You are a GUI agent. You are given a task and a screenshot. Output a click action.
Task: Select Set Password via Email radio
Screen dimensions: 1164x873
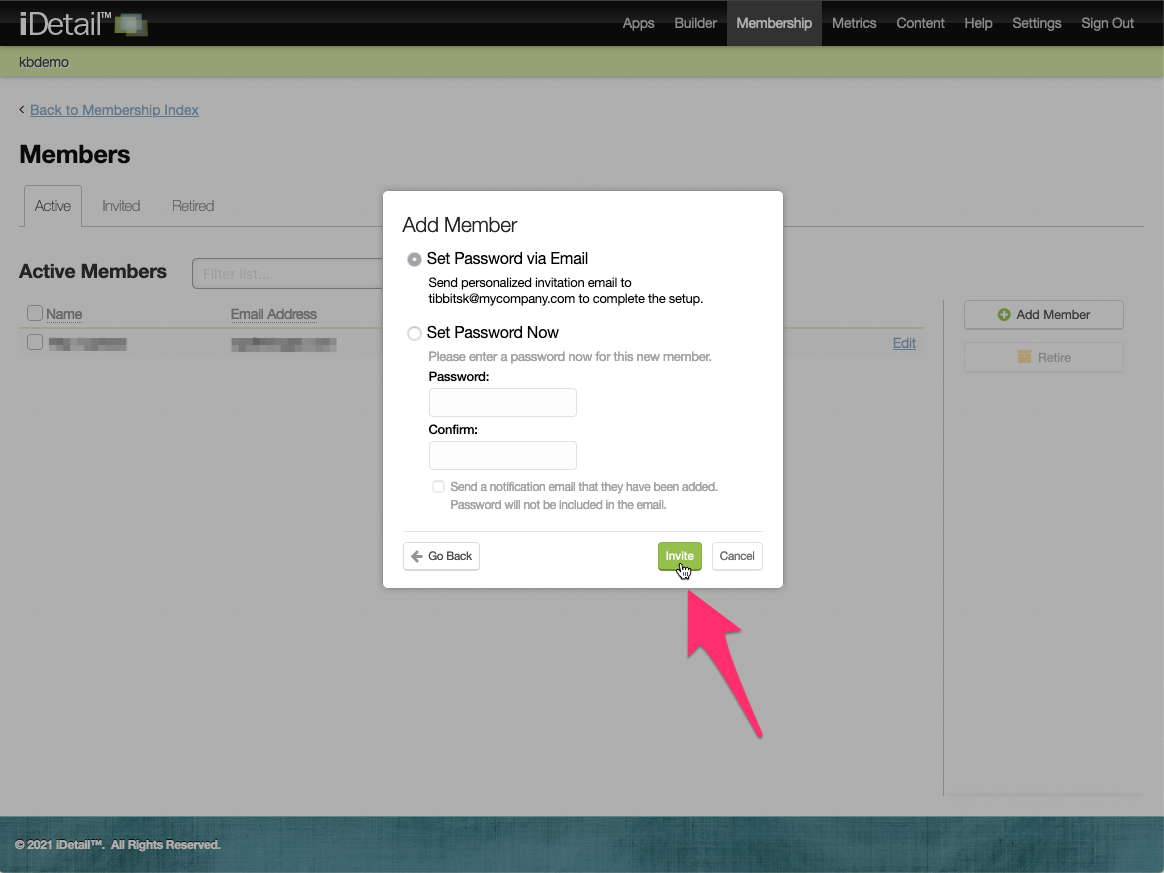pyautogui.click(x=414, y=259)
